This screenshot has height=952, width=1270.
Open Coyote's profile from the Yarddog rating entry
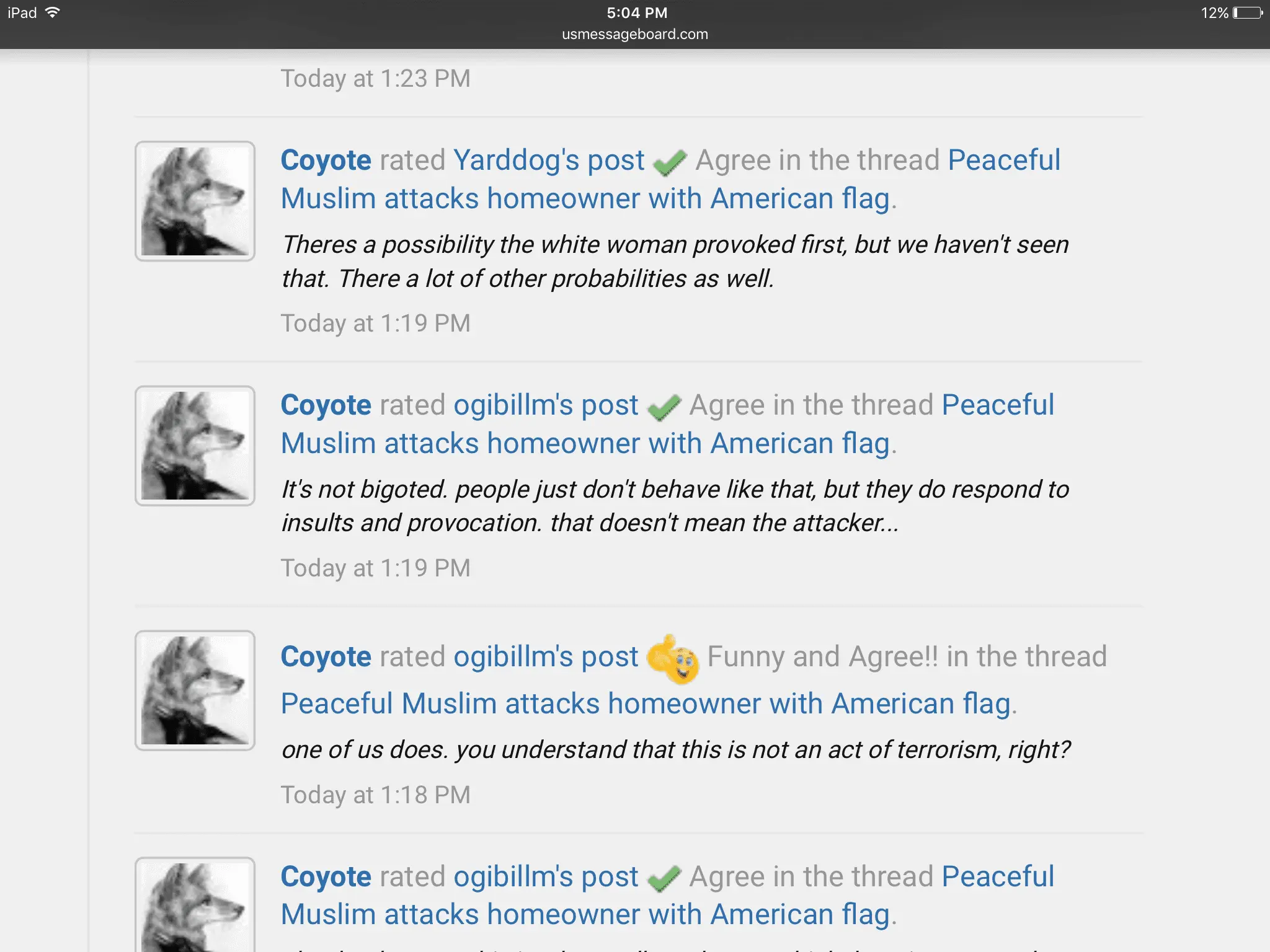(x=326, y=161)
